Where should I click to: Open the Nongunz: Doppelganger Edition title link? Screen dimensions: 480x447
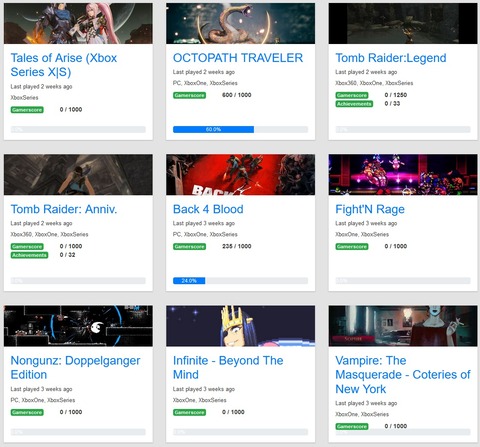pyautogui.click(x=75, y=367)
